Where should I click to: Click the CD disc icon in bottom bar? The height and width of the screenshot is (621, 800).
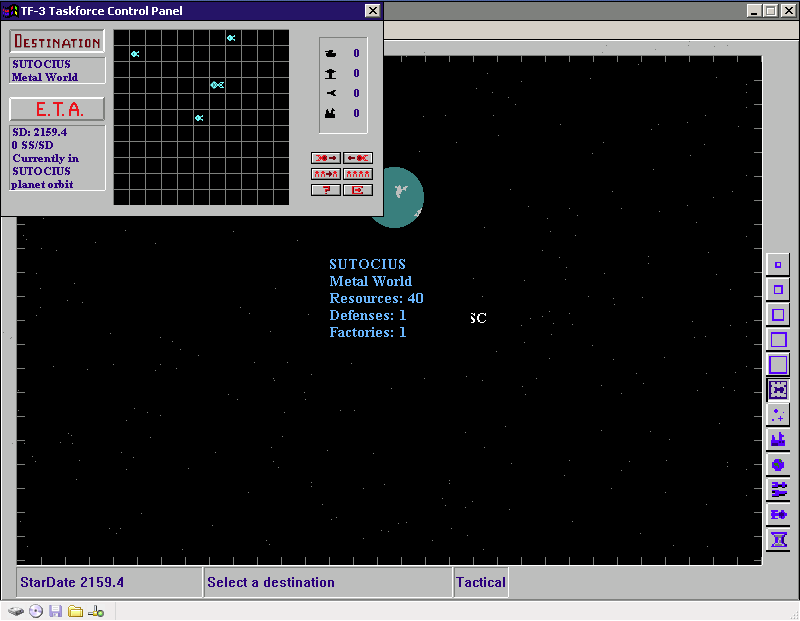[x=36, y=611]
